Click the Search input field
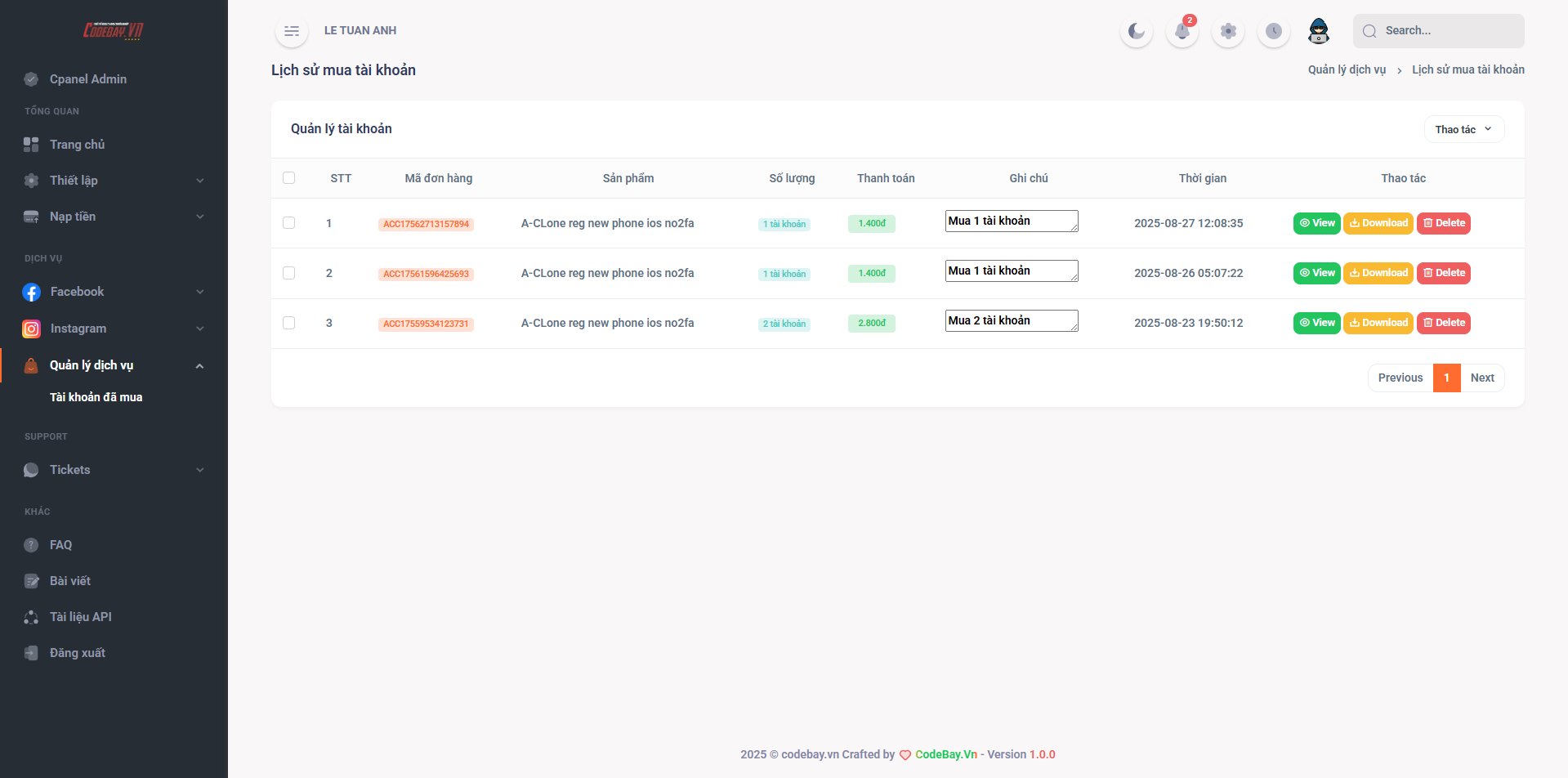Screen dimensions: 1568x778 [1448, 31]
